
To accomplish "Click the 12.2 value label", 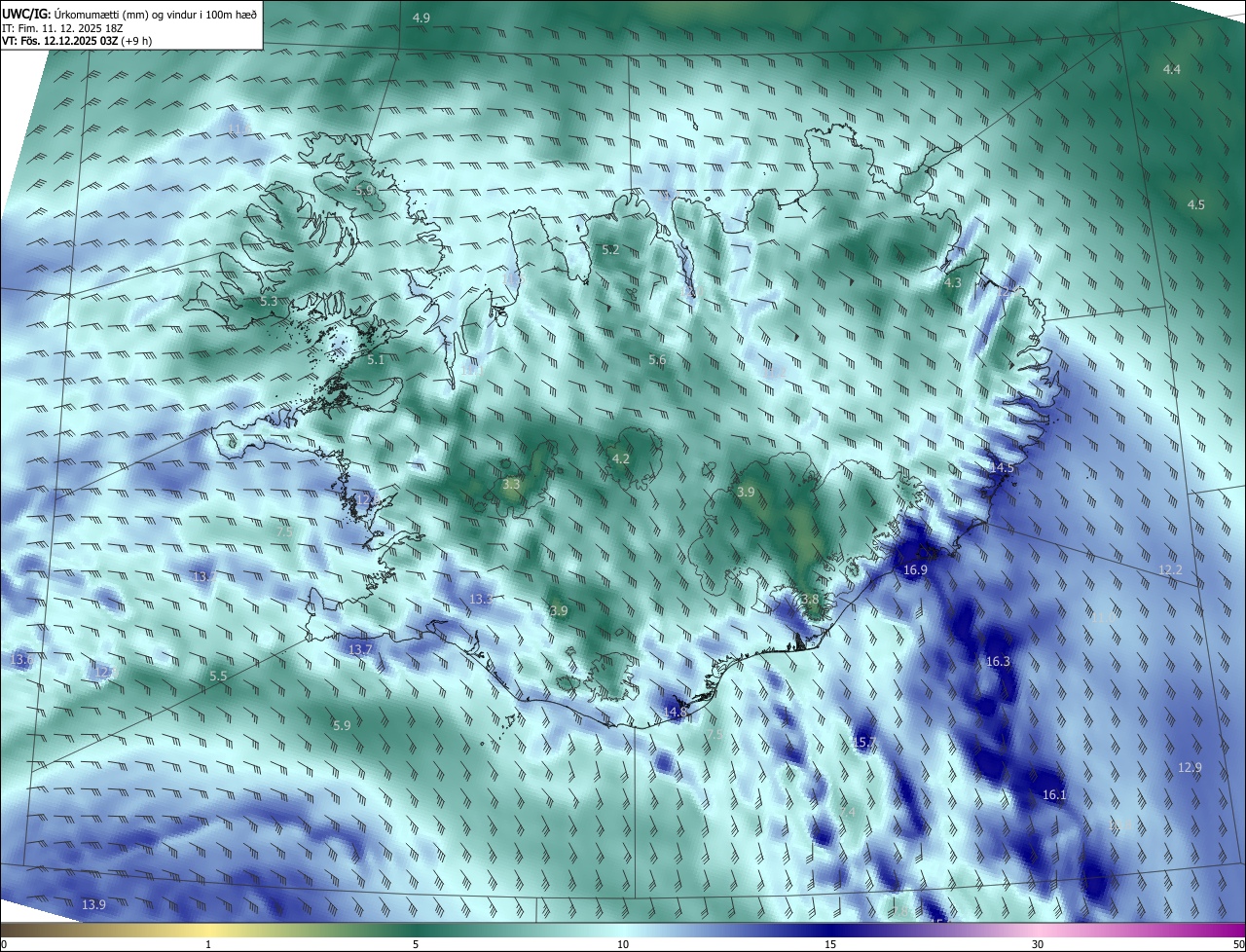I will tap(1170, 570).
